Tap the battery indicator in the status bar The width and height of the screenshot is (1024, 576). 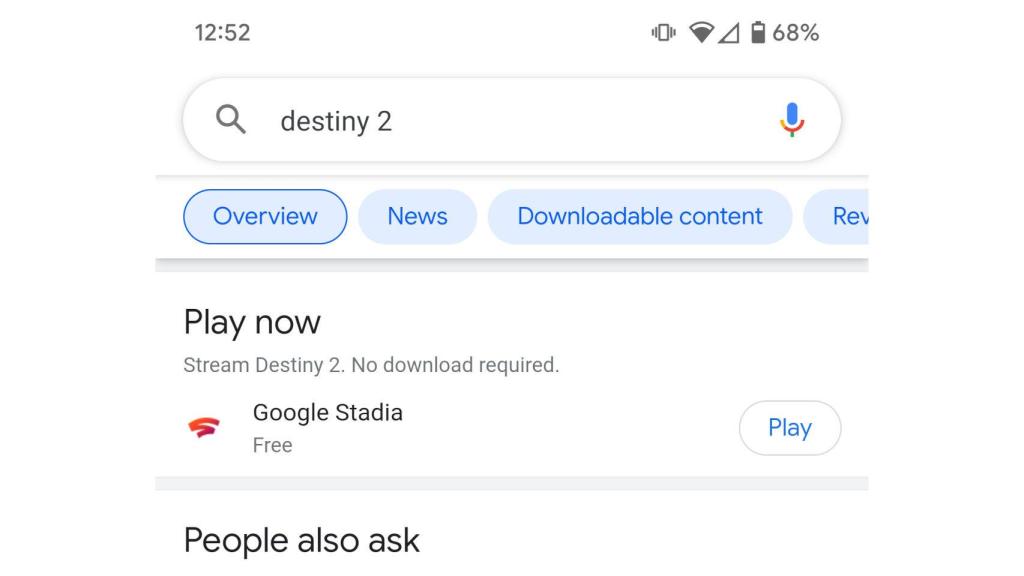pyautogui.click(x=760, y=33)
